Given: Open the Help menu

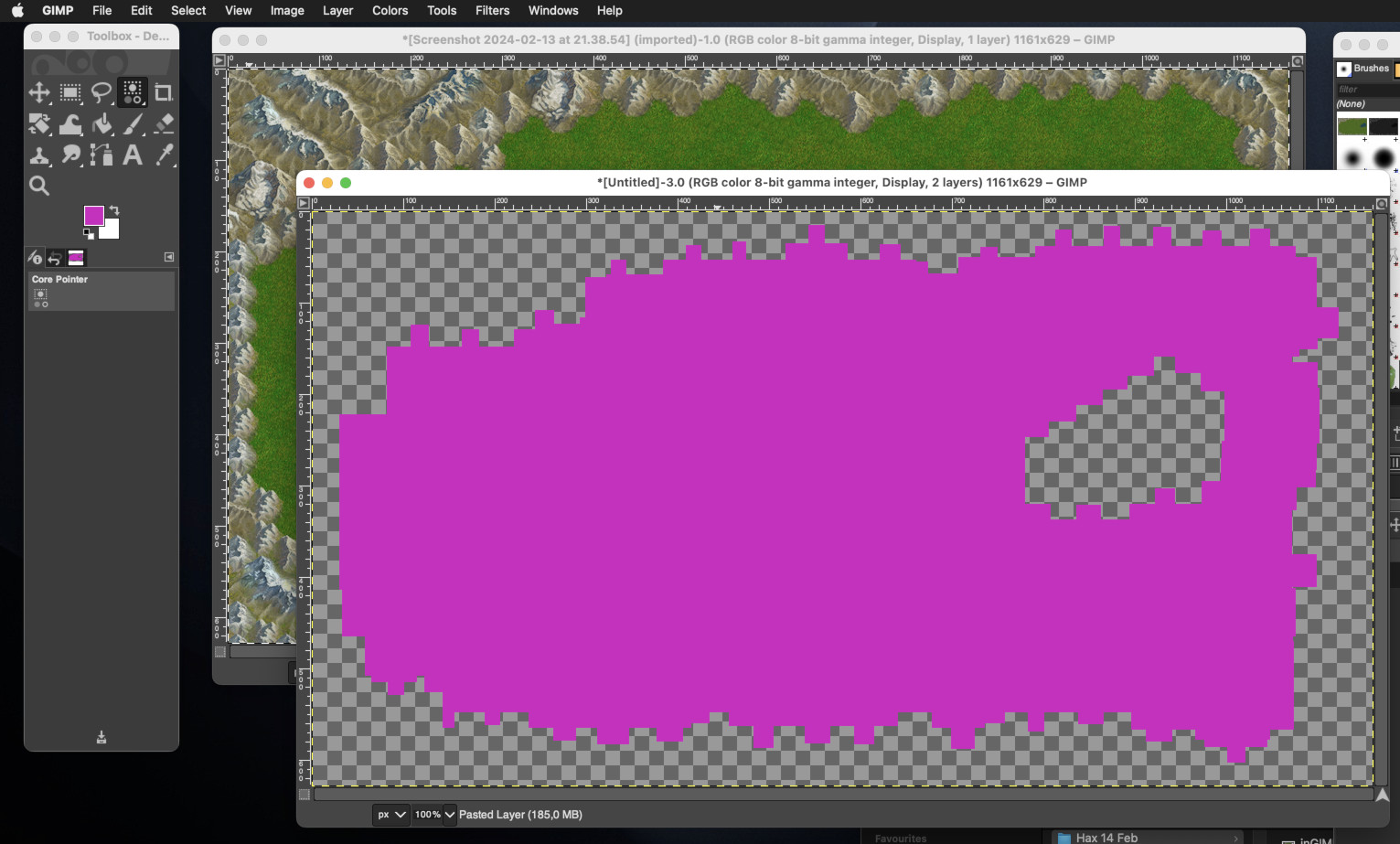Looking at the screenshot, I should tap(610, 11).
